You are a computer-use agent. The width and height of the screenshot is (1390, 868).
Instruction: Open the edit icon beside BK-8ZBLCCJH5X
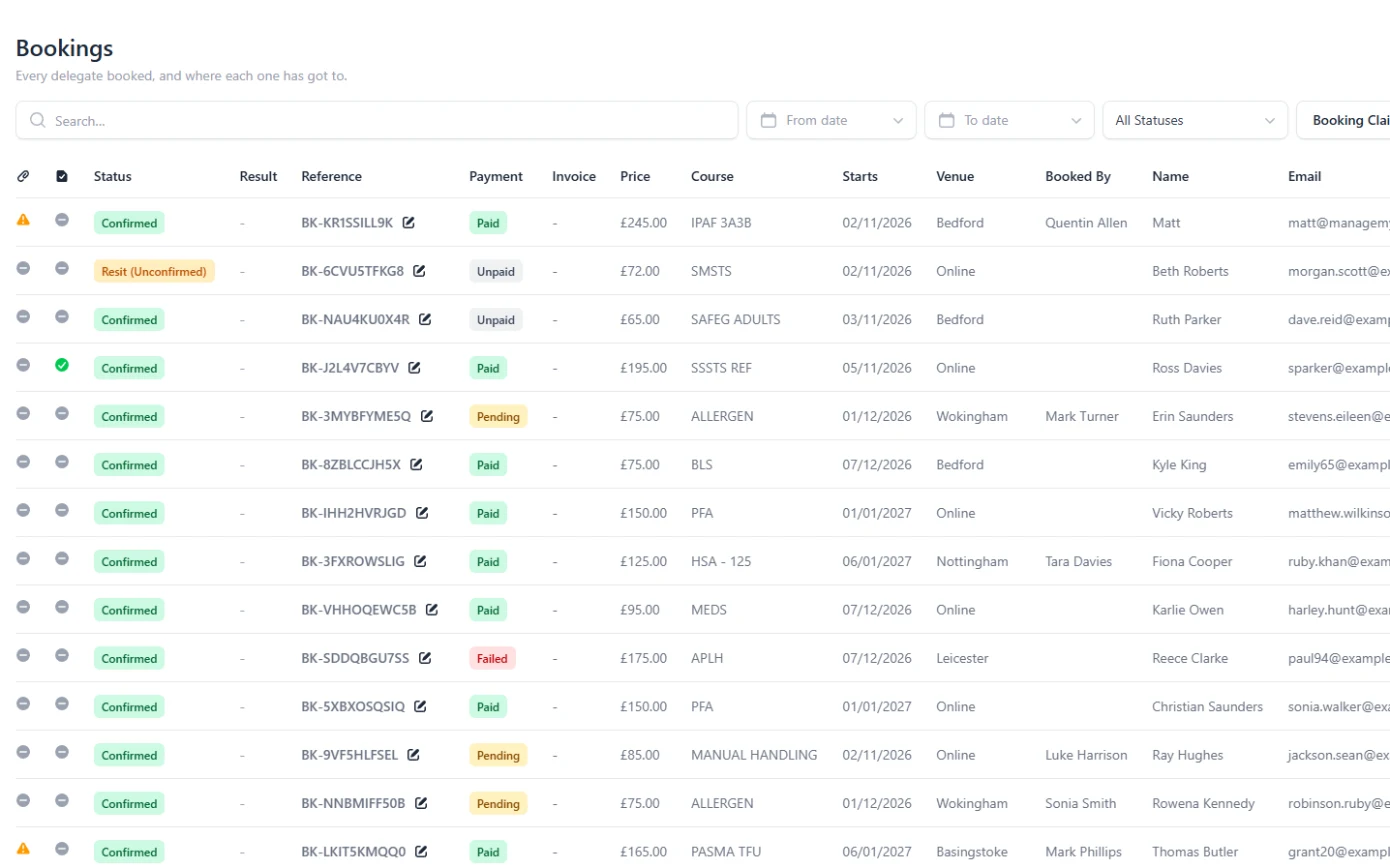[x=416, y=465]
